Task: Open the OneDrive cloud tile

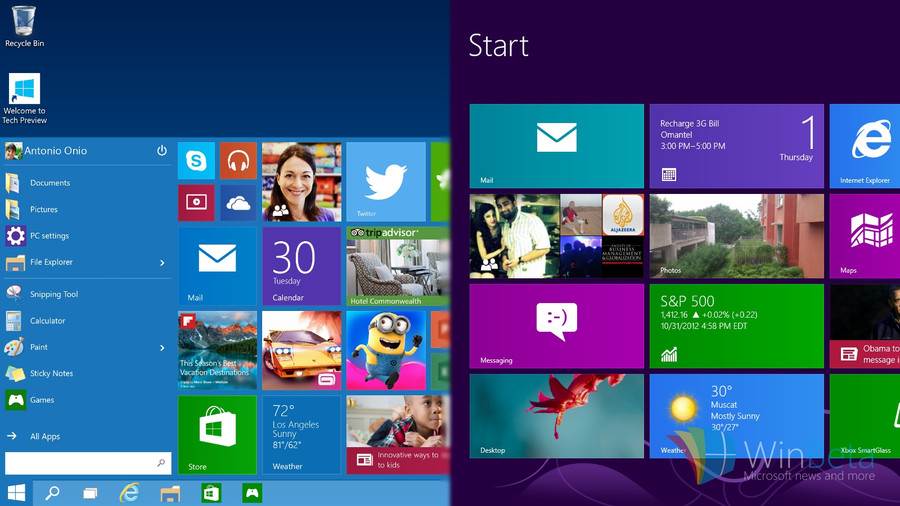Action: (x=238, y=203)
